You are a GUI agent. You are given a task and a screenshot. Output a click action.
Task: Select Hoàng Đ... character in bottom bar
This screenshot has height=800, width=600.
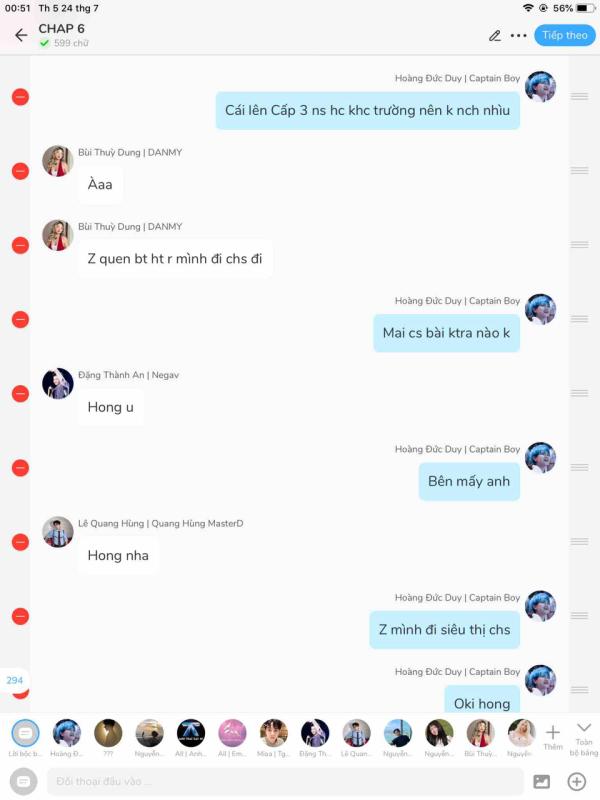coord(66,738)
